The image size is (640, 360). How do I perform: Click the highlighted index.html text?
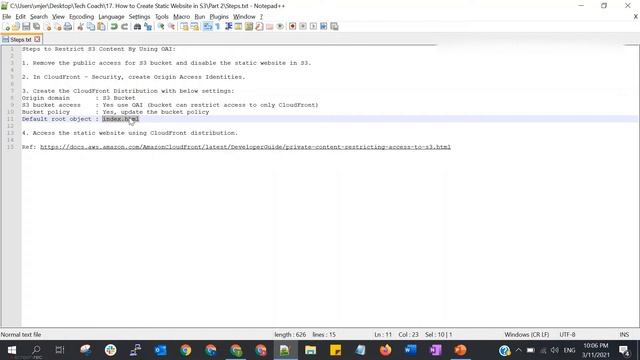[120, 119]
